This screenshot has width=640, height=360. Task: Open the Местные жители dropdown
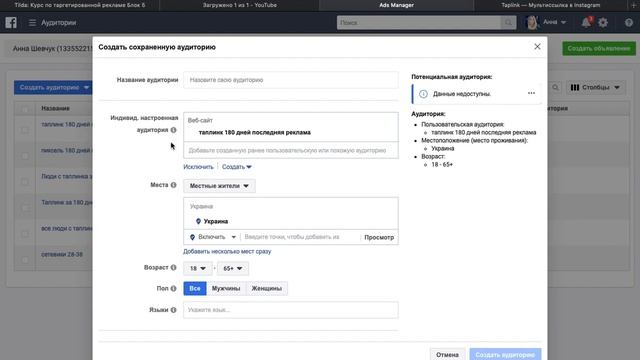[x=219, y=186]
